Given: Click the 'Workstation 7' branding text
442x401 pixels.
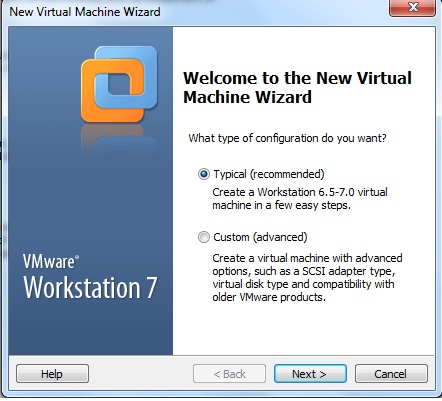Looking at the screenshot, I should point(90,287).
